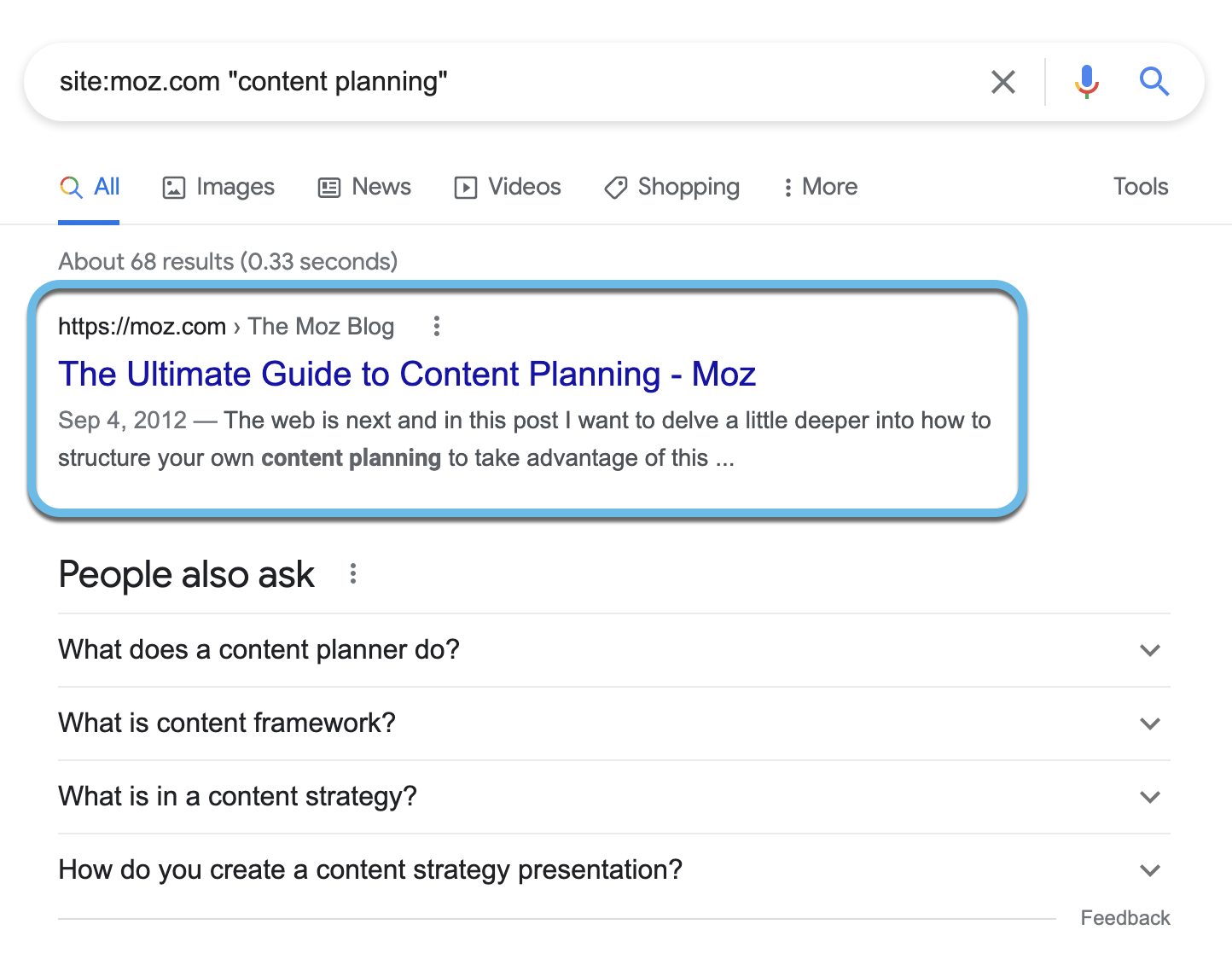Click the Videos play icon

coord(465,187)
